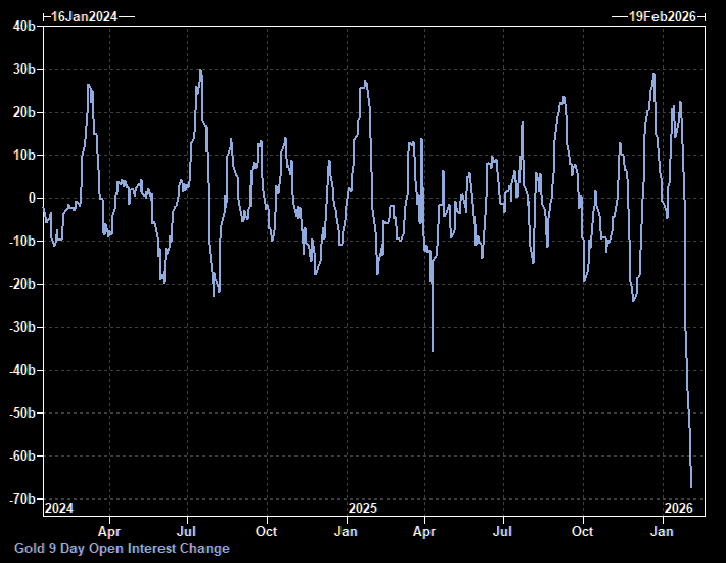The image size is (726, 563).
Task: Click the 16Jan2024 start date label
Action: click(85, 17)
